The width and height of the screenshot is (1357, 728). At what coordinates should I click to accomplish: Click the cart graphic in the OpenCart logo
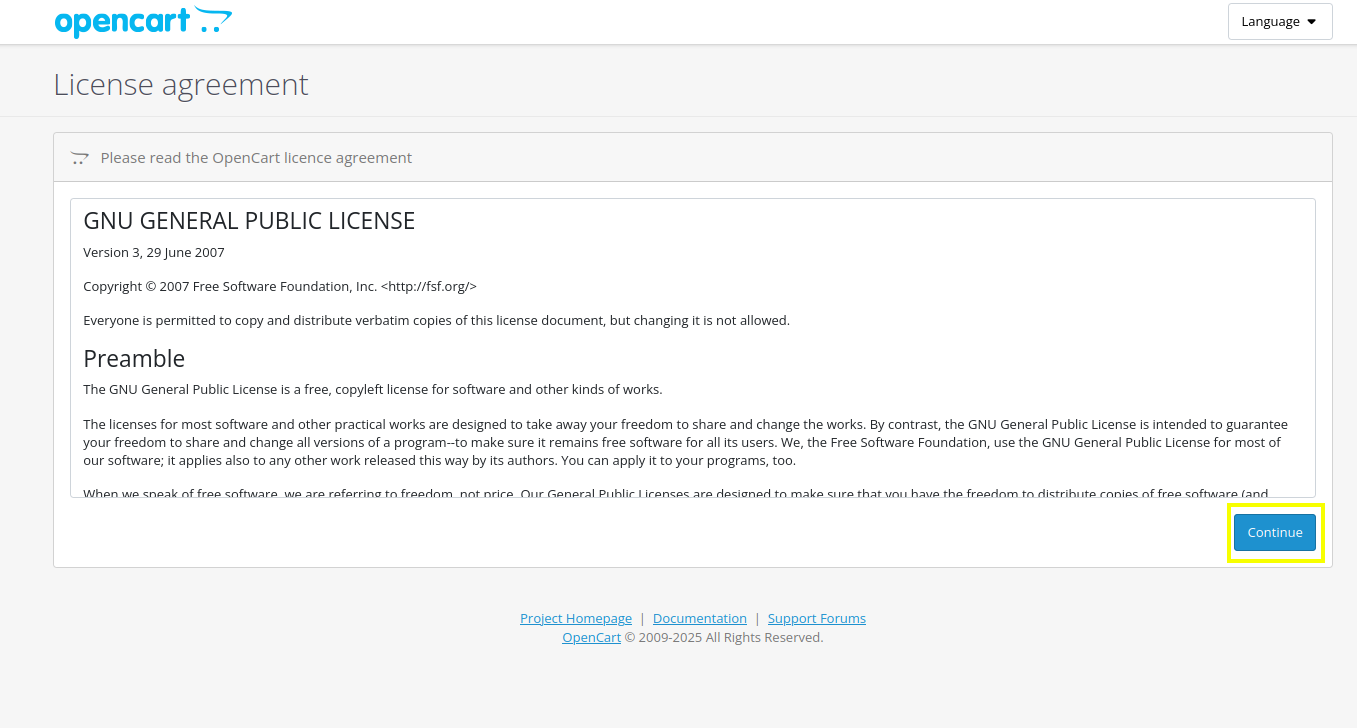(x=214, y=20)
